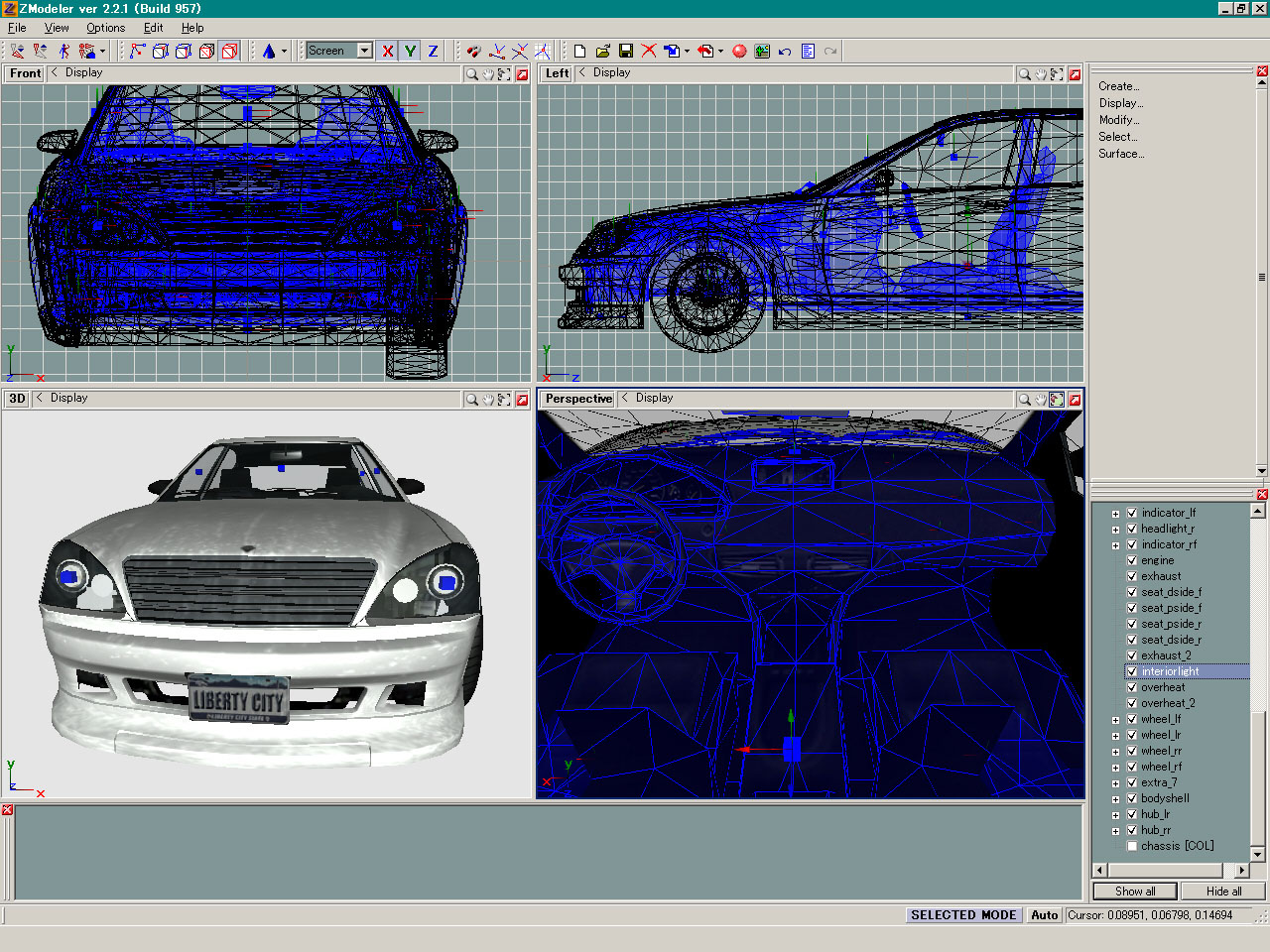Select the vertices level tool icon
This screenshot has width=1270, height=952.
click(x=137, y=51)
